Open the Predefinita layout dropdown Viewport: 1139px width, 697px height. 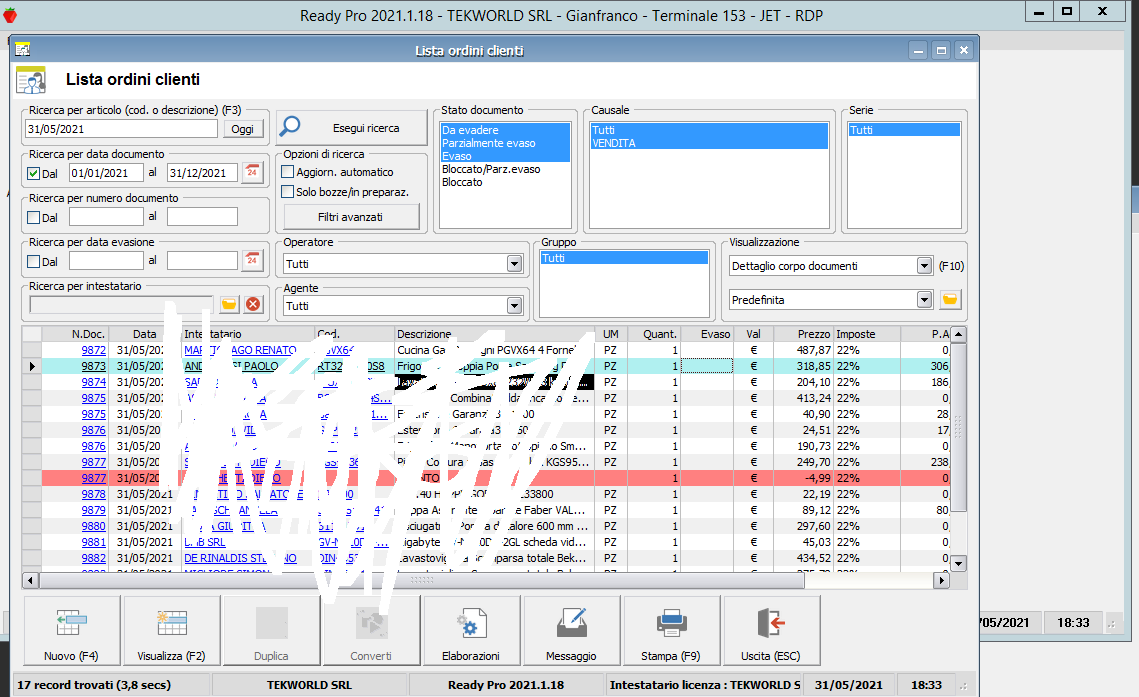coord(924,299)
